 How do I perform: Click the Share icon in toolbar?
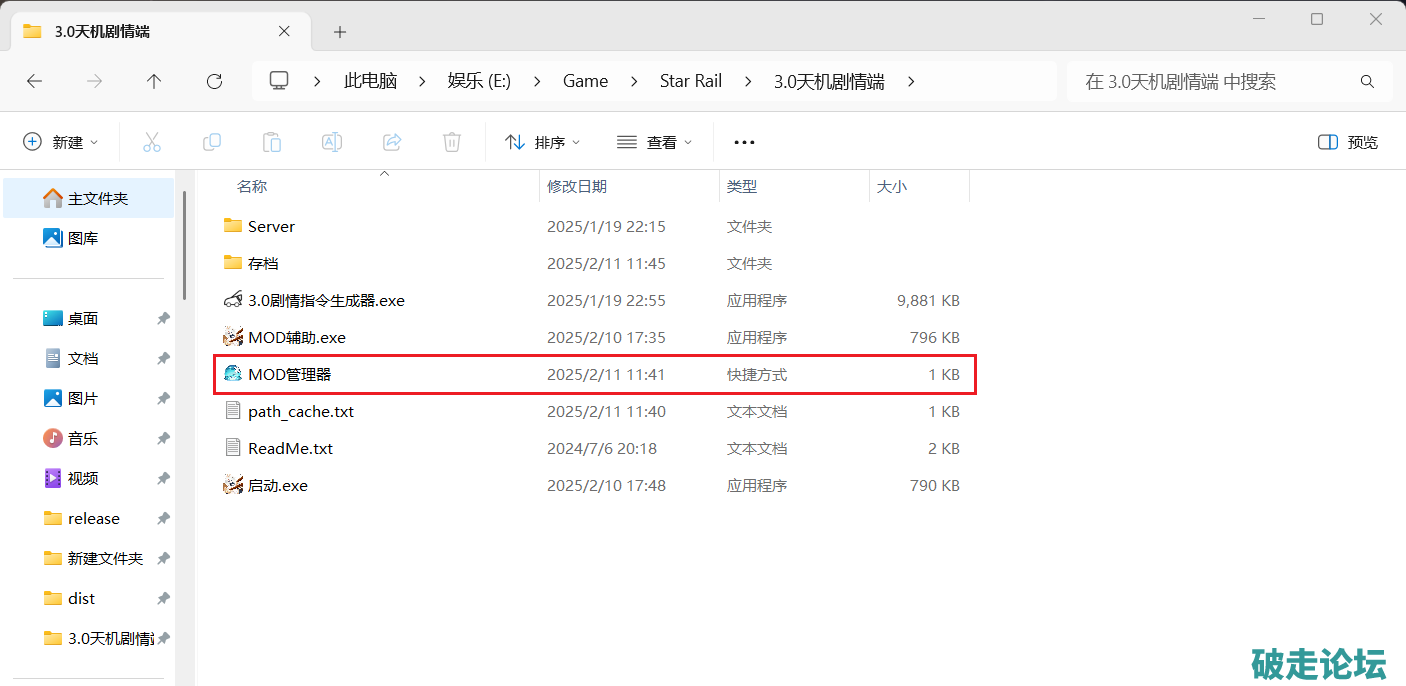[x=392, y=142]
